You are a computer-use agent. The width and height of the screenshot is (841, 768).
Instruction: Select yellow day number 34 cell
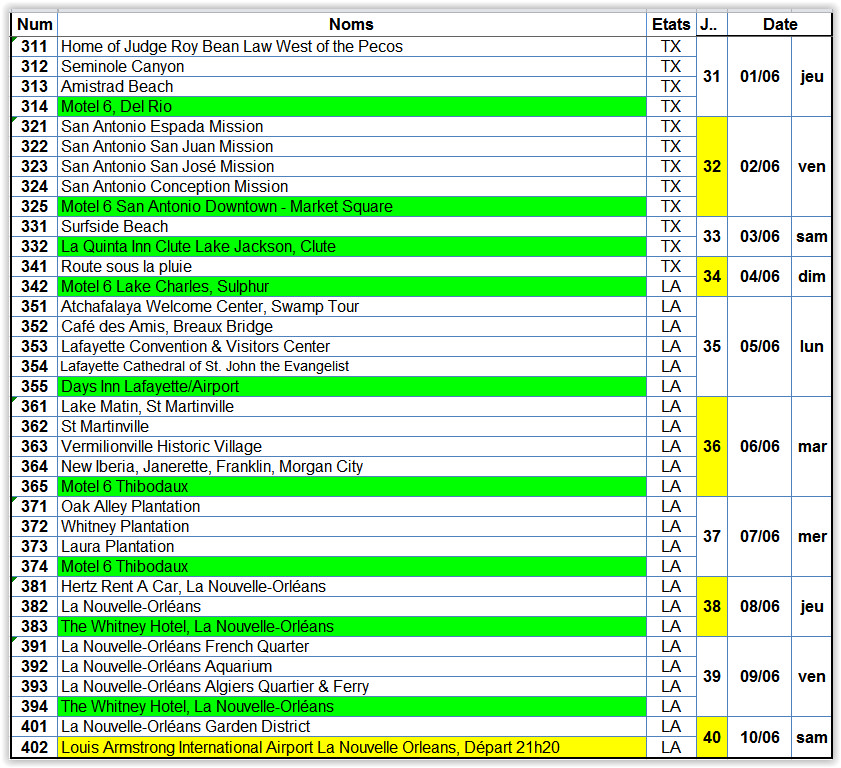coord(712,276)
